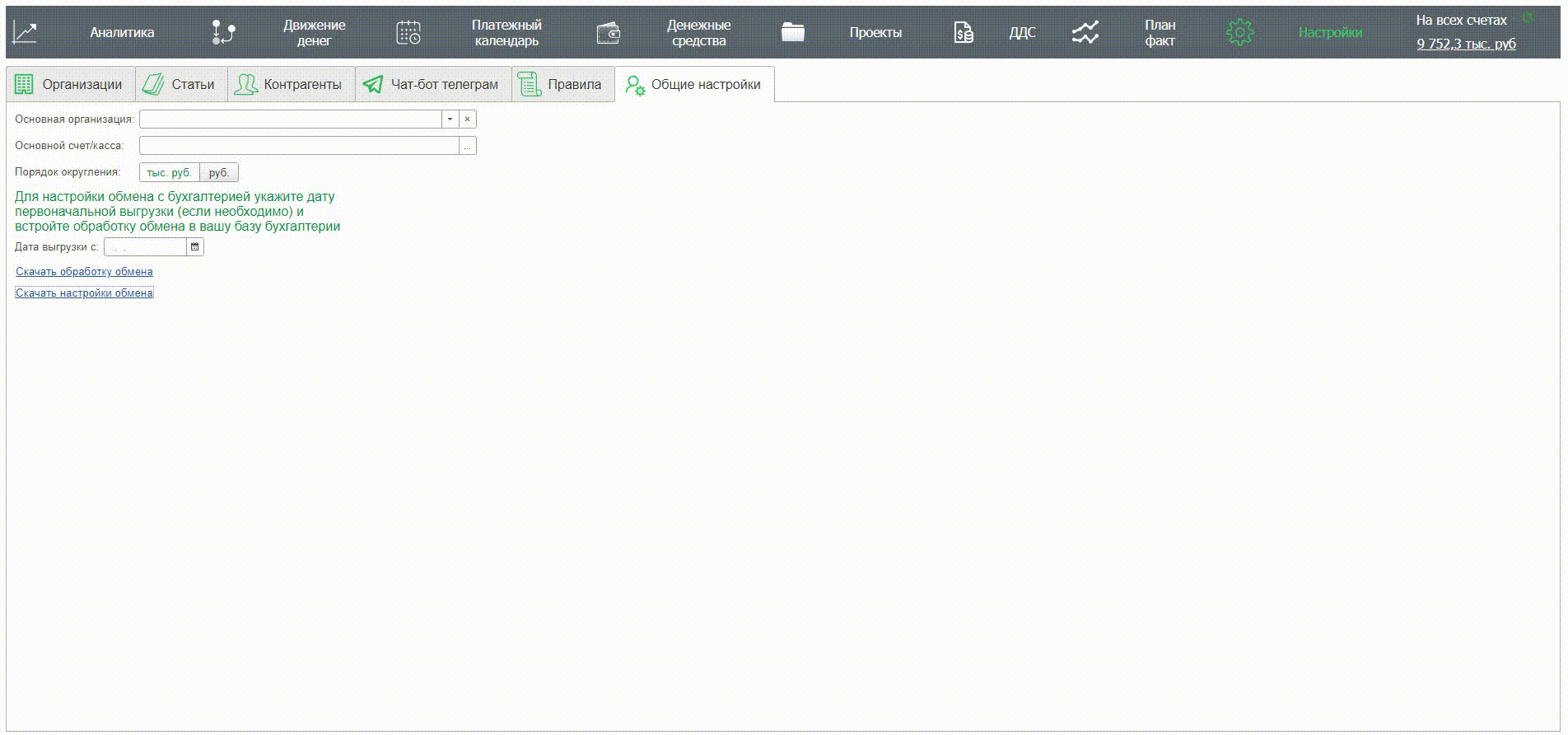Click the План факт graph icon
Image resolution: width=1568 pixels, height=735 pixels.
point(1085,33)
